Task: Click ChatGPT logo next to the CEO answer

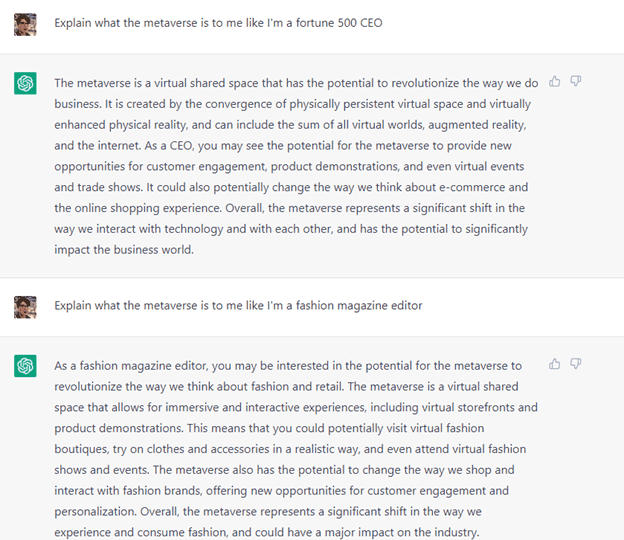Action: (25, 85)
